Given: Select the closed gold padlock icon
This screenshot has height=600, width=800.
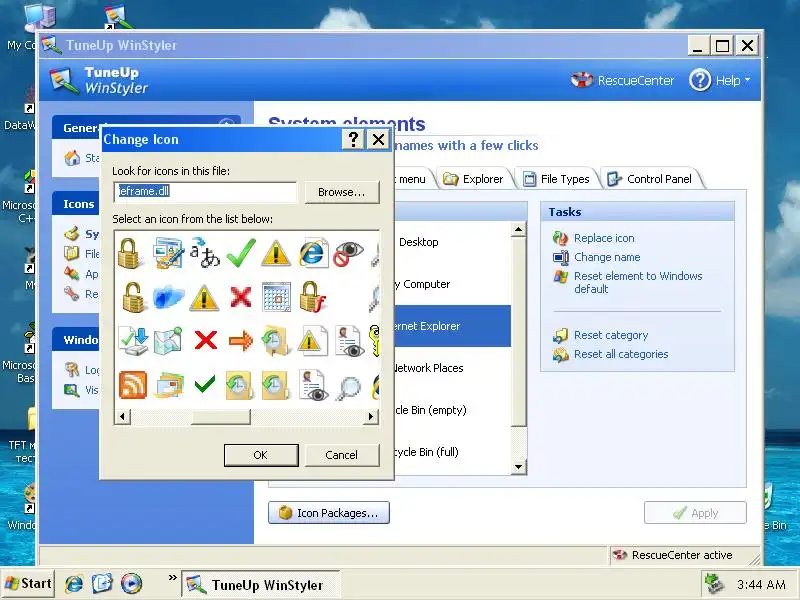Looking at the screenshot, I should [x=131, y=253].
